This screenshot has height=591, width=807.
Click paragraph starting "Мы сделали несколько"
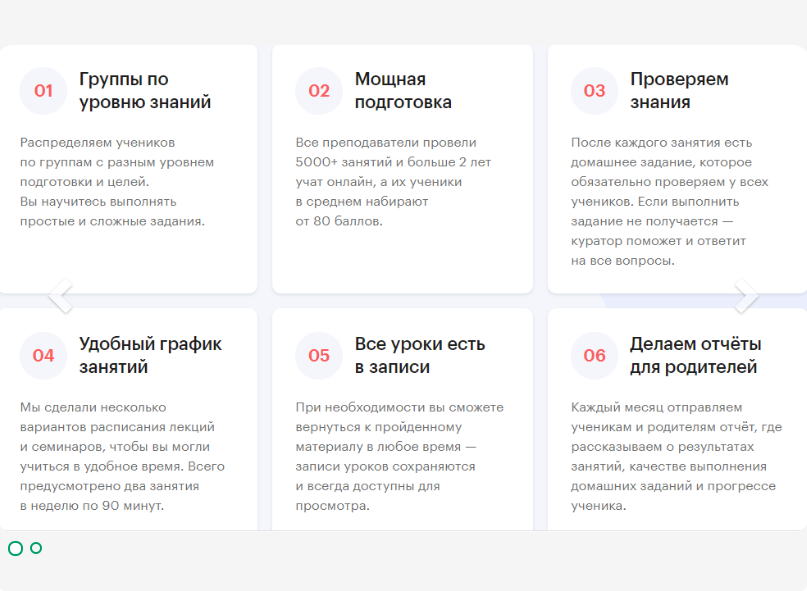[x=122, y=456]
